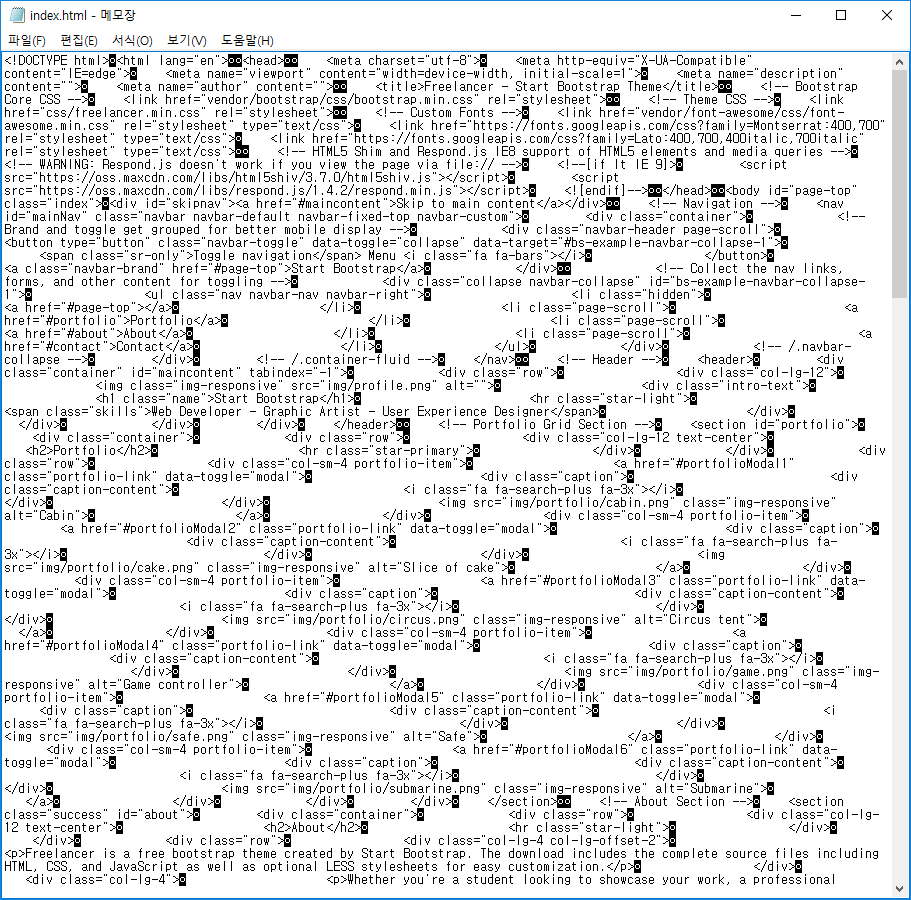Click on "Toggle navigation" span text

coord(253,256)
